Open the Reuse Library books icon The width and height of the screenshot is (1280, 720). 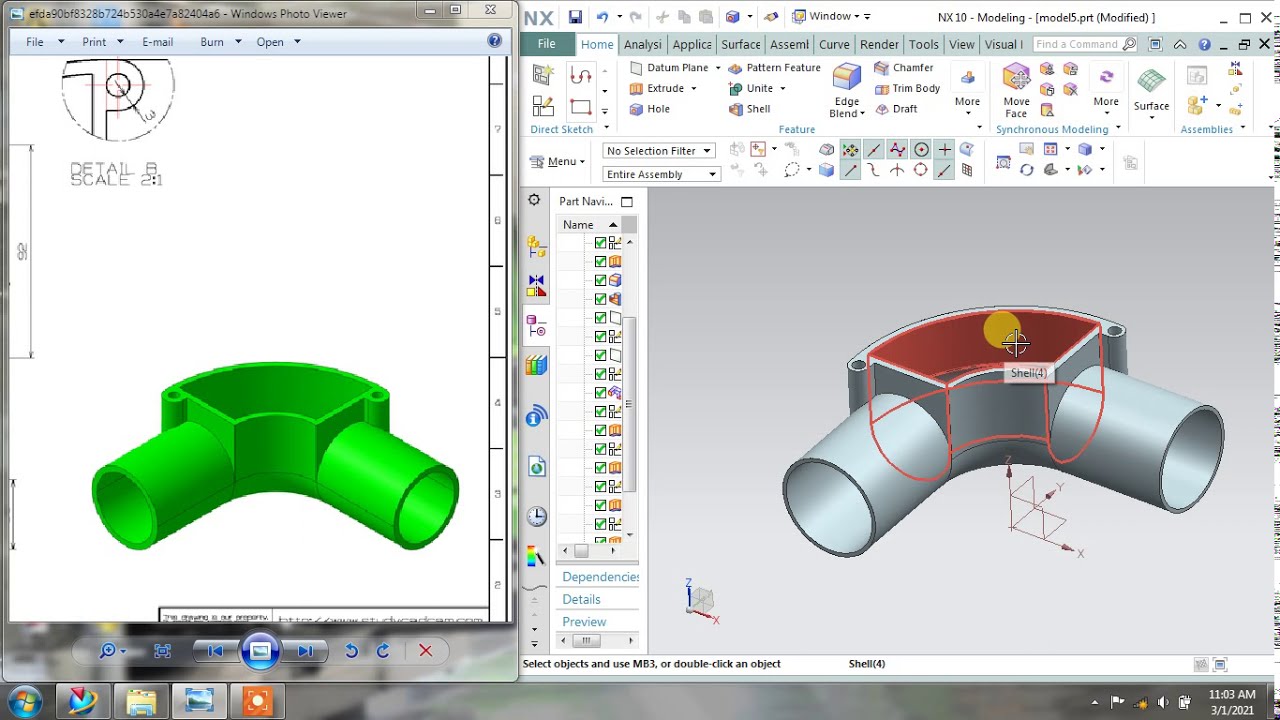point(537,365)
